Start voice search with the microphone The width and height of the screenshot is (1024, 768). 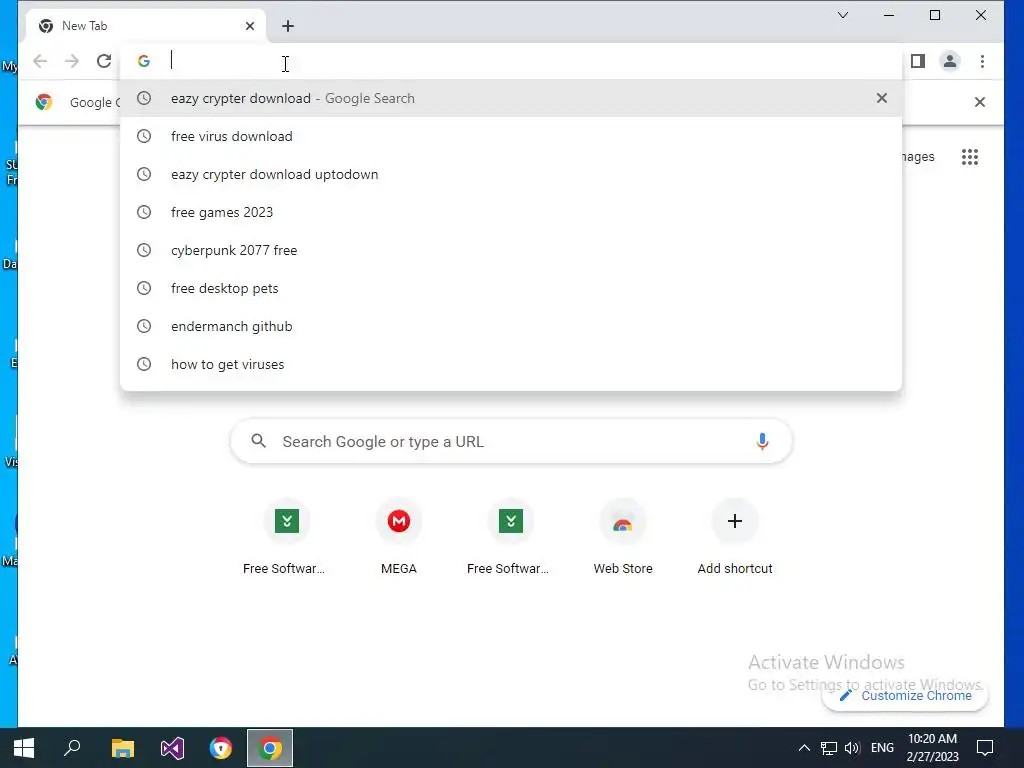tap(762, 441)
